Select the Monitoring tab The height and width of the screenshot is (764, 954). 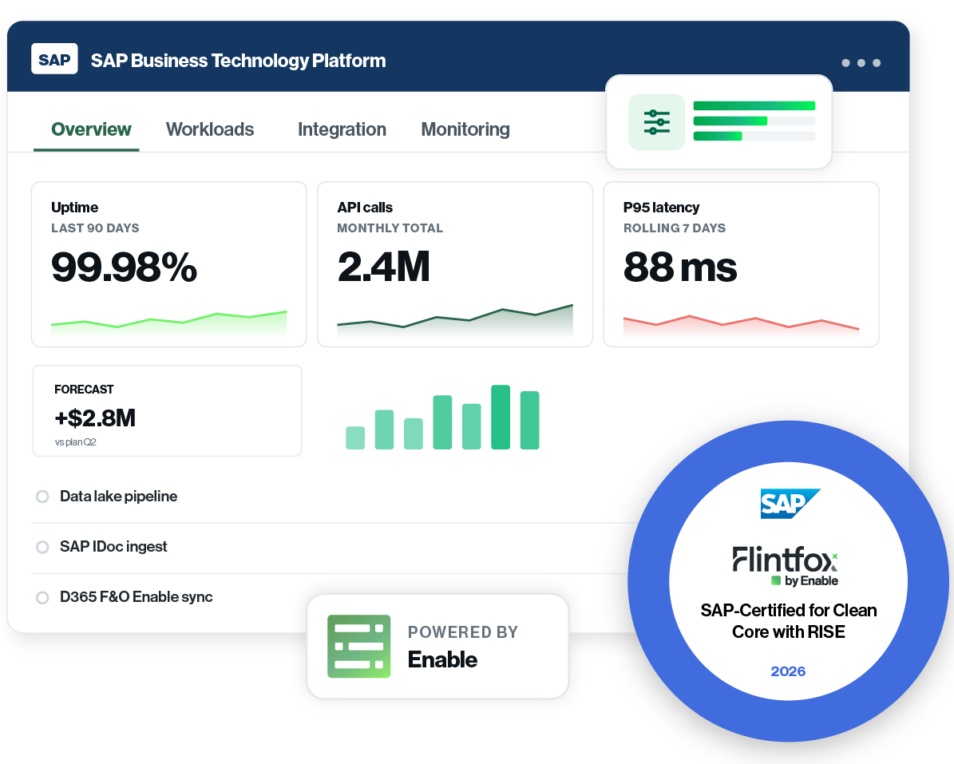(x=465, y=129)
